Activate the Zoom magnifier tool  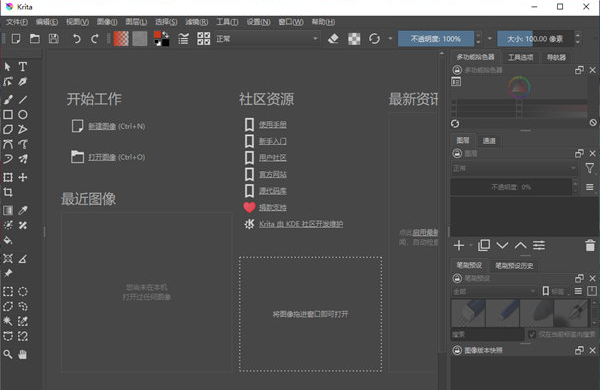[8, 354]
